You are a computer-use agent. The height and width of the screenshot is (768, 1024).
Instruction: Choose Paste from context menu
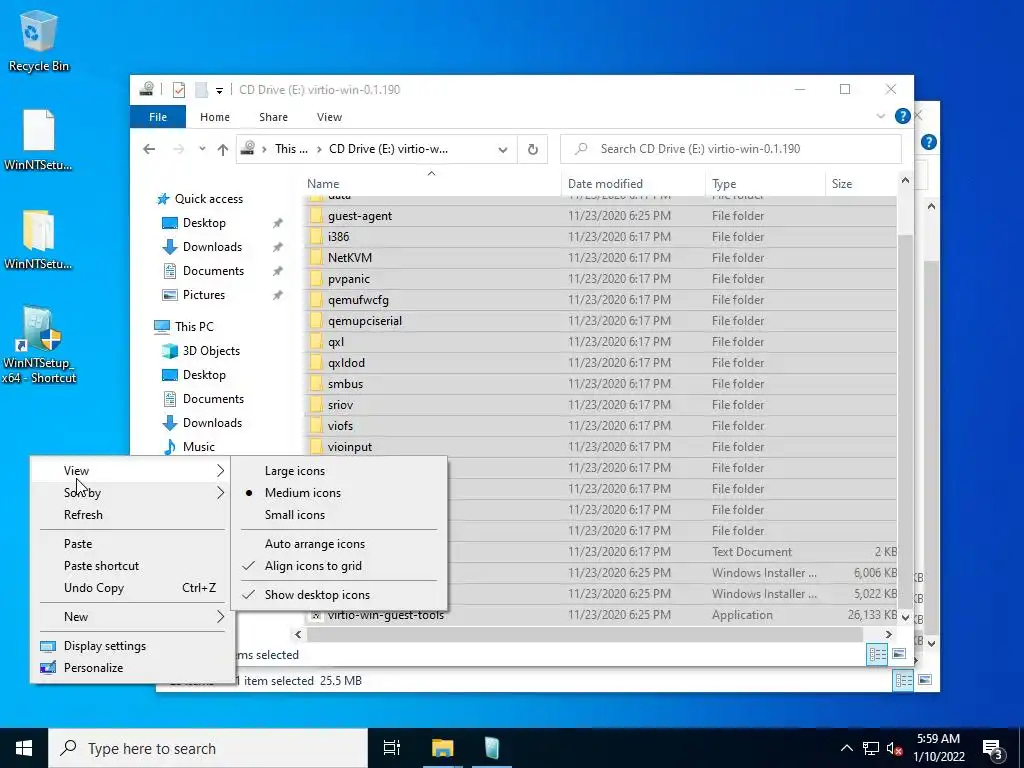[133, 544]
